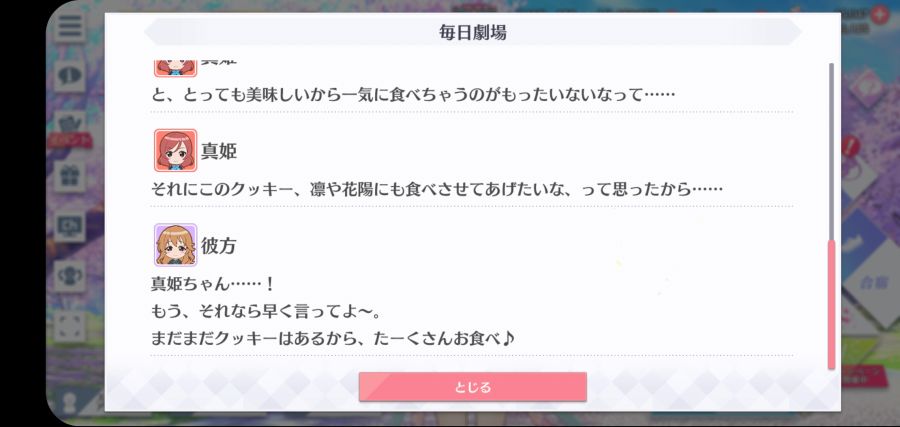Image resolution: width=900 pixels, height=427 pixels.
Task: Click the line starting with まだまだクッキー
Action: pos(333,338)
